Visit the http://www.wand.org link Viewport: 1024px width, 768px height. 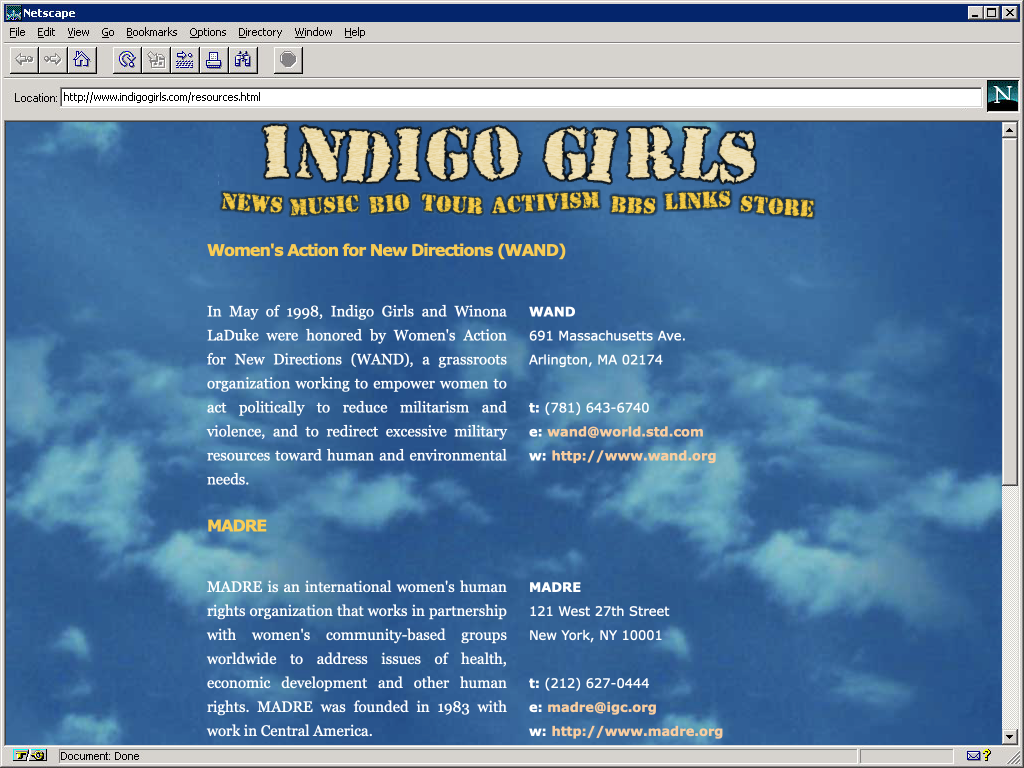tap(633, 455)
